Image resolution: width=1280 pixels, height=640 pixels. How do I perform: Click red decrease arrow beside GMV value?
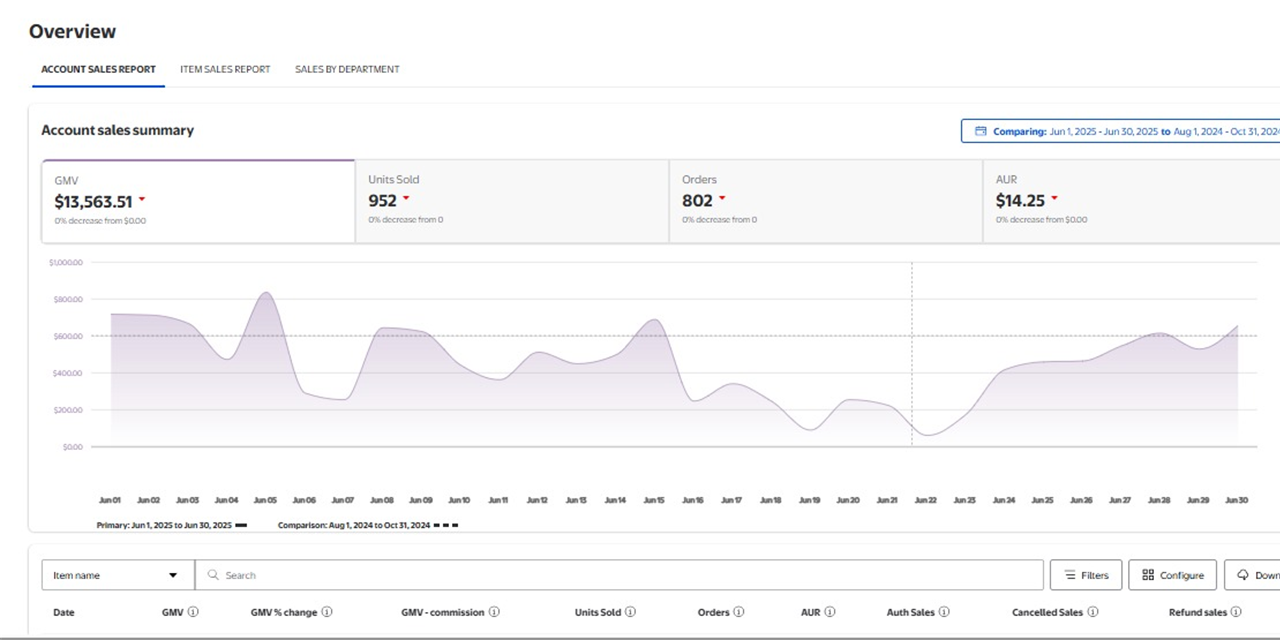[142, 200]
